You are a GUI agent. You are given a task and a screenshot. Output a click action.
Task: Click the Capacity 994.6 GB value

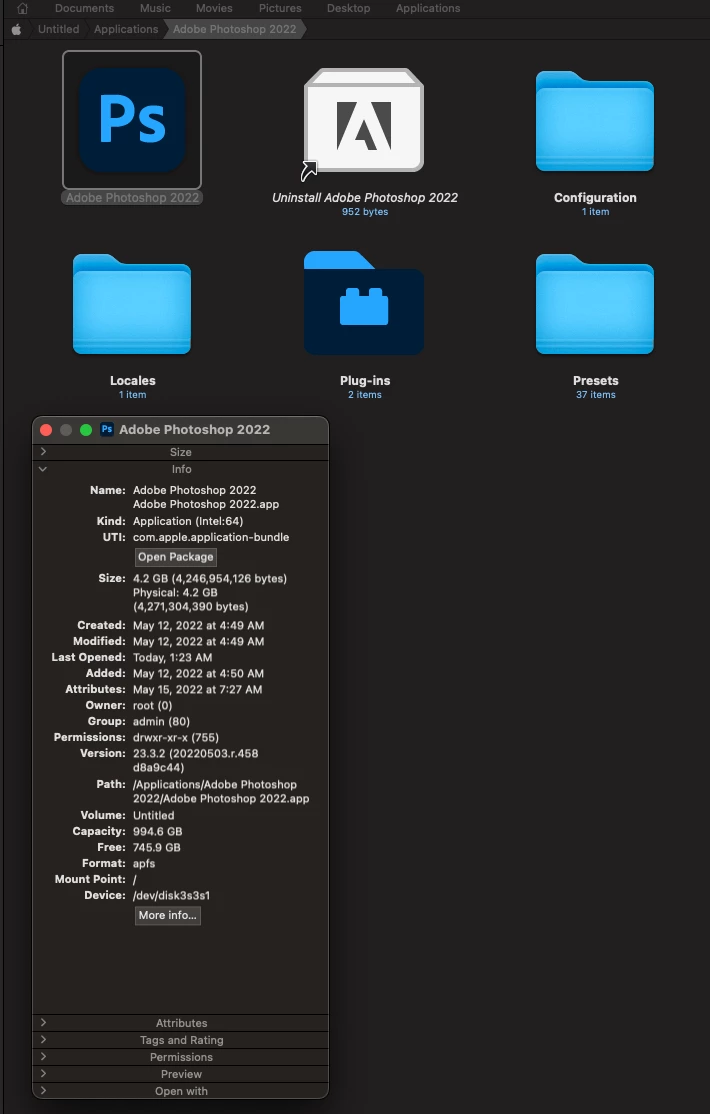158,831
